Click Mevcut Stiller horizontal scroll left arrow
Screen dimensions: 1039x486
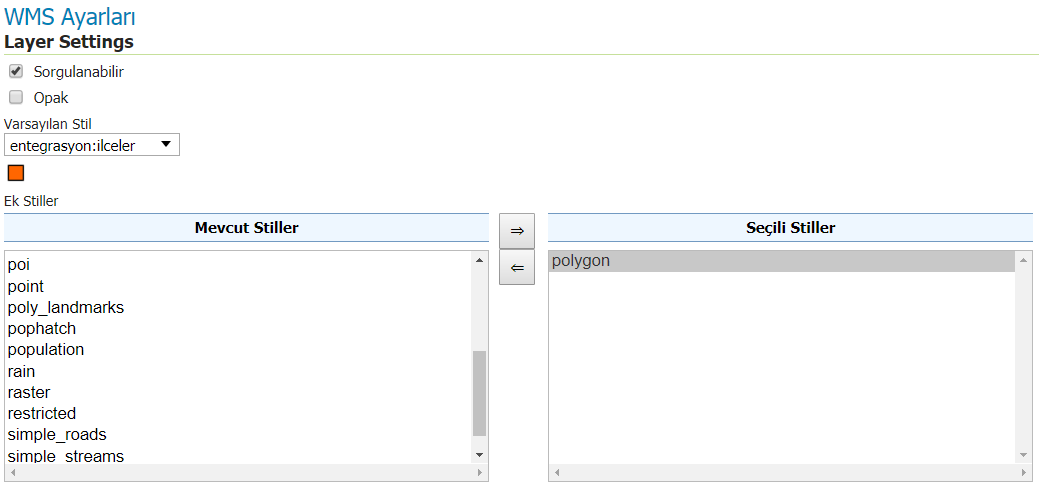(13, 473)
